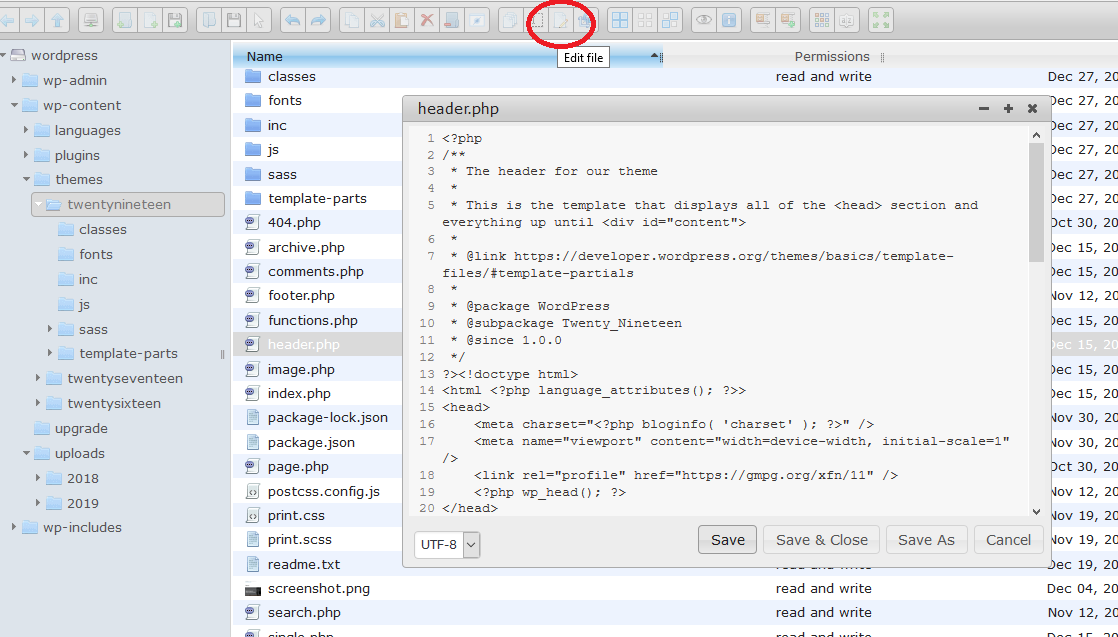Click the editor scroll up arrow
This screenshot has height=637, width=1118.
click(1036, 135)
